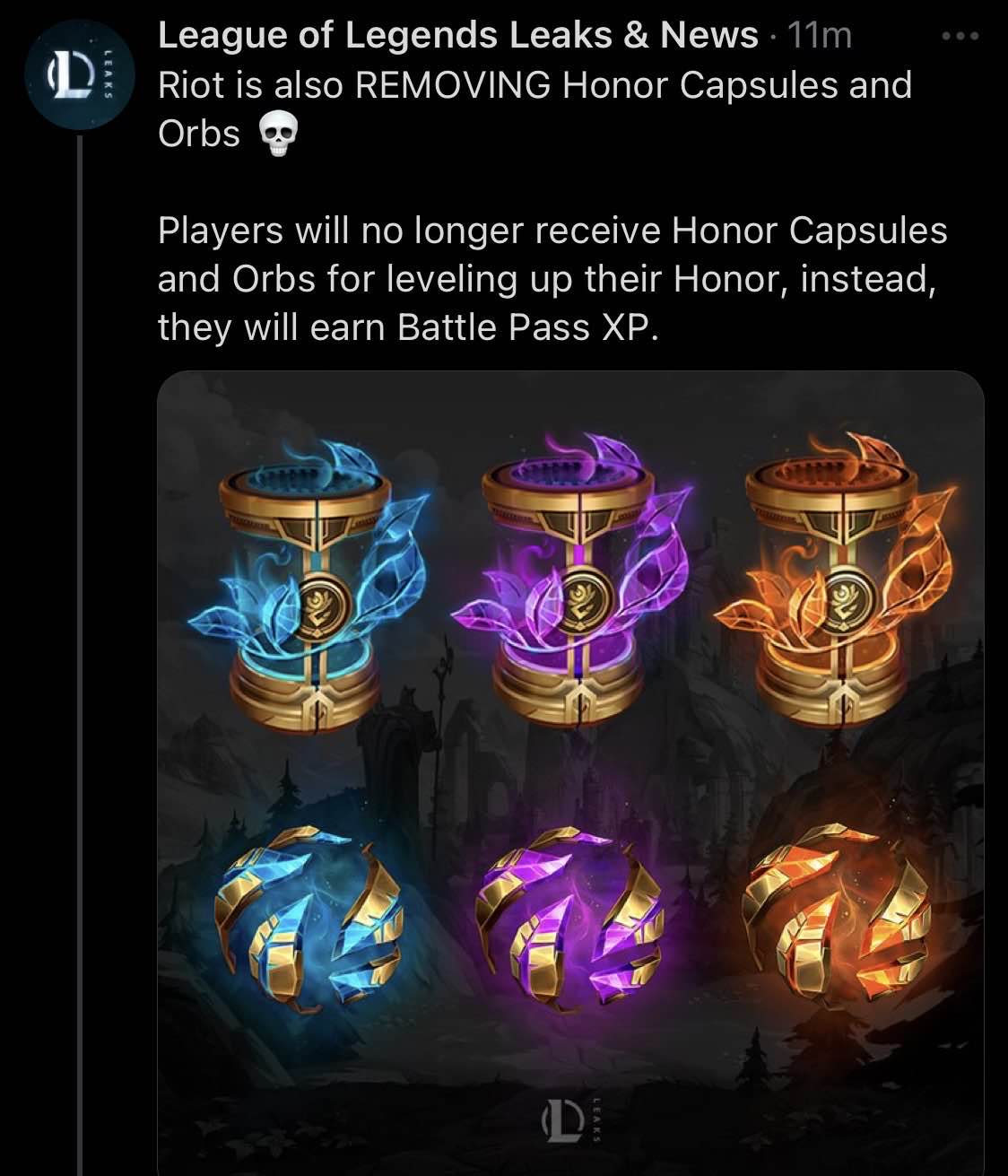Image resolution: width=1008 pixels, height=1176 pixels.
Task: Open the League of Legends Leaks profile avatar
Action: [80, 74]
